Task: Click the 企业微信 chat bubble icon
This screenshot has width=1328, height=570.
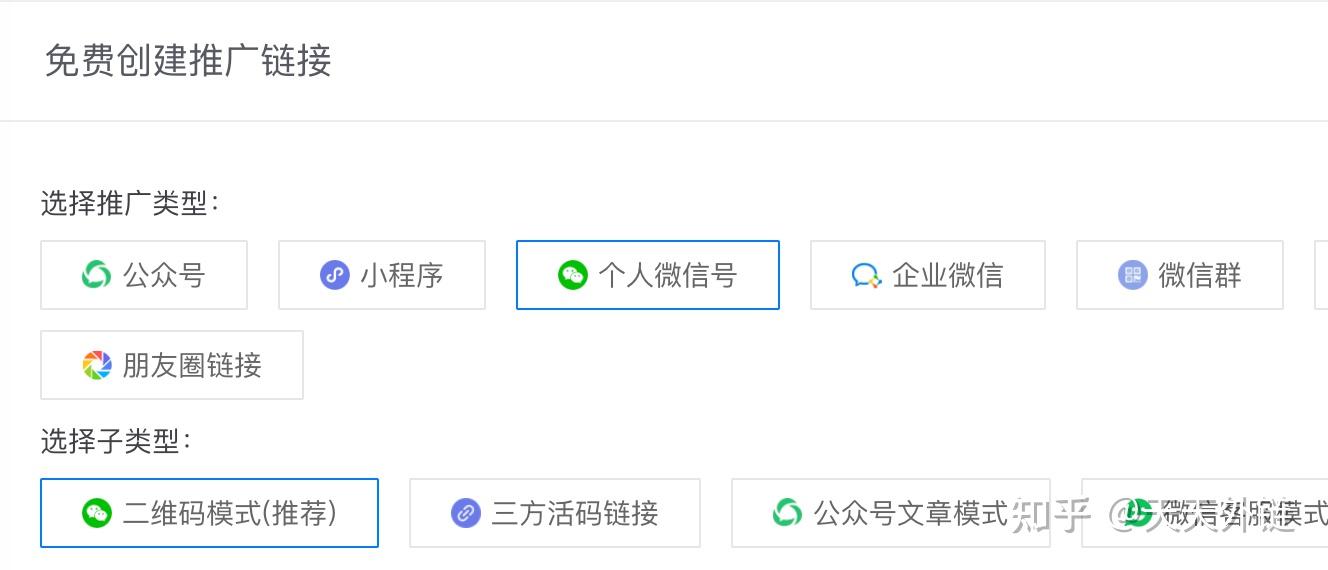Action: (x=866, y=275)
